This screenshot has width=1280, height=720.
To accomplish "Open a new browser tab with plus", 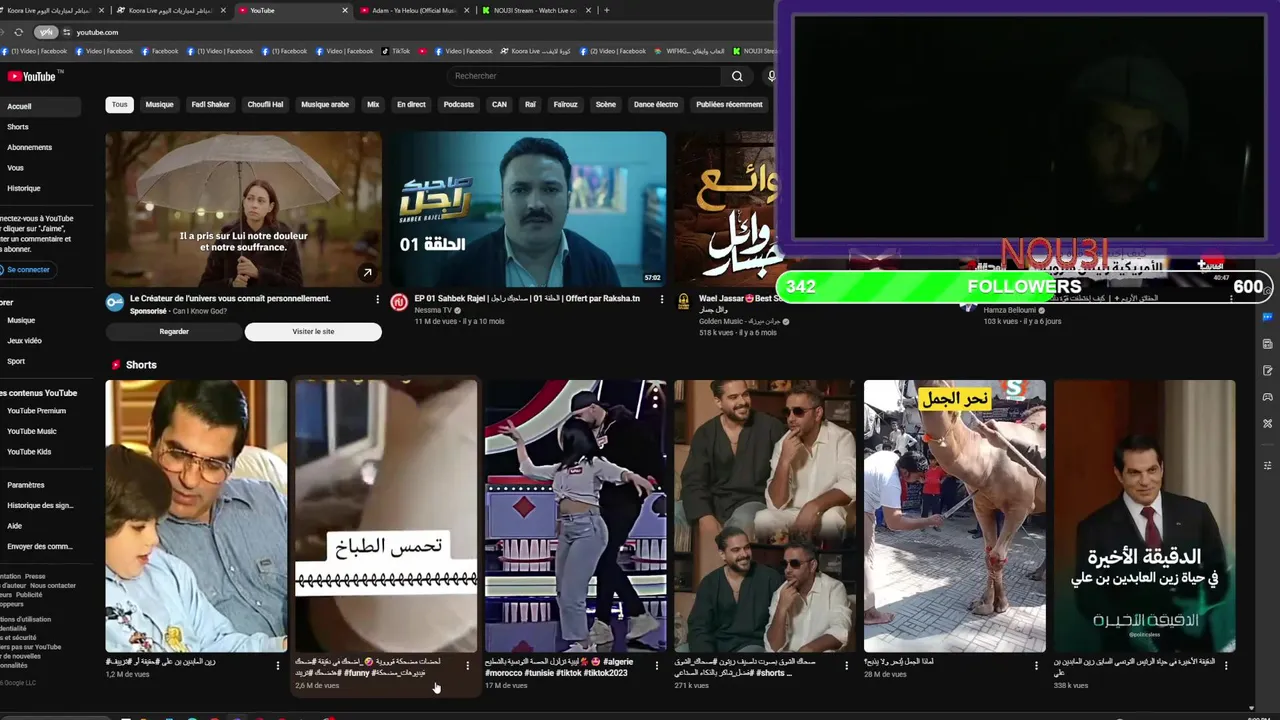I will point(606,10).
